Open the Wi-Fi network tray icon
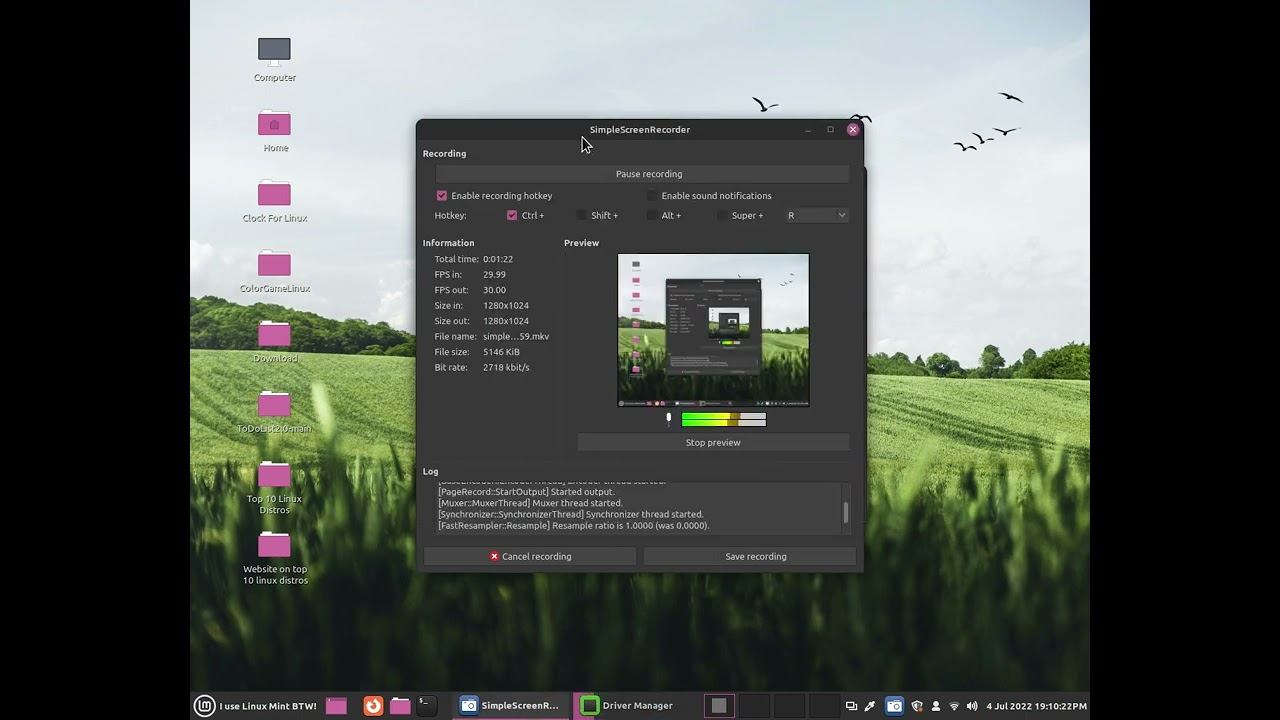 (x=954, y=706)
